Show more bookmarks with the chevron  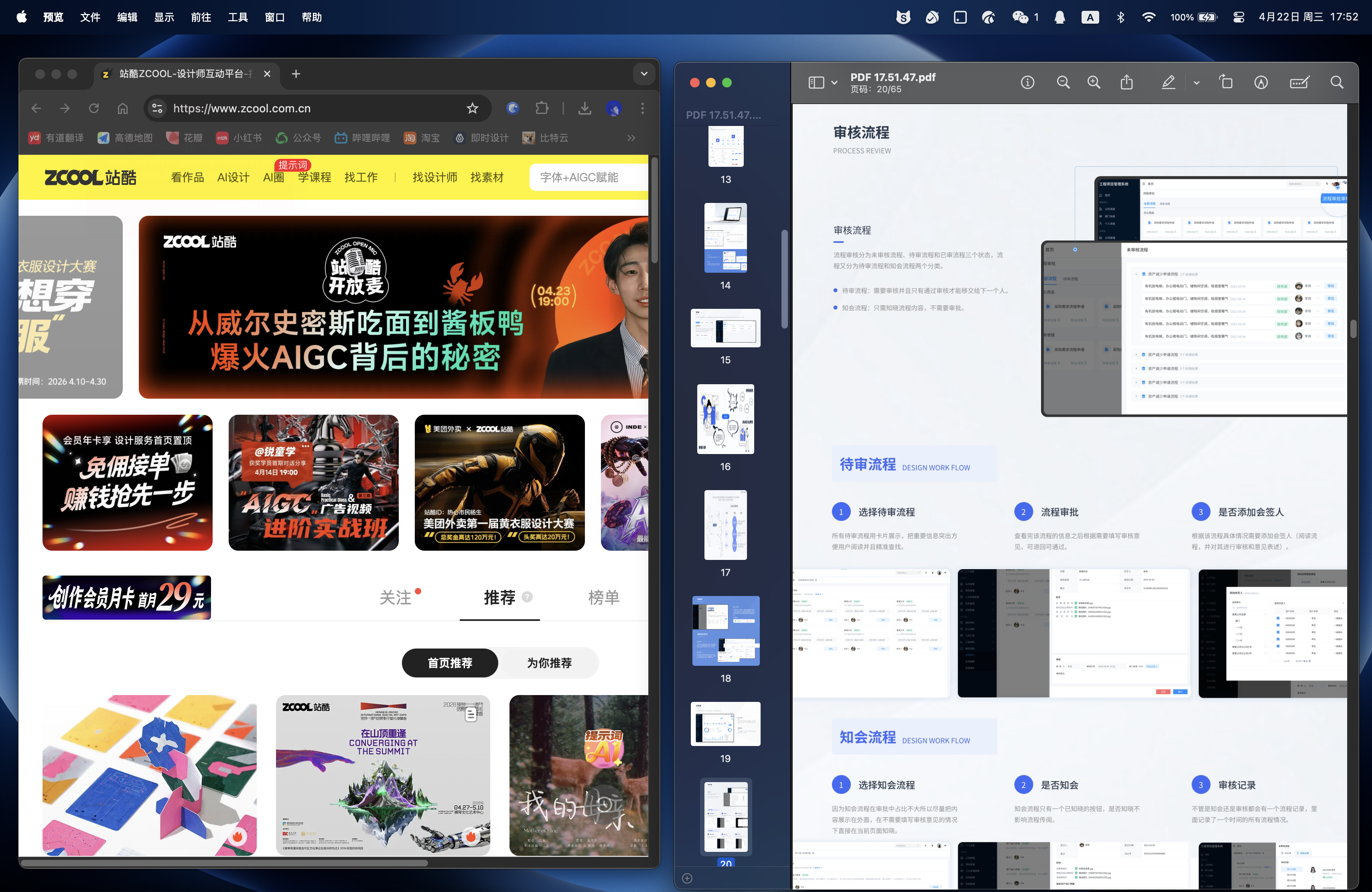(631, 138)
